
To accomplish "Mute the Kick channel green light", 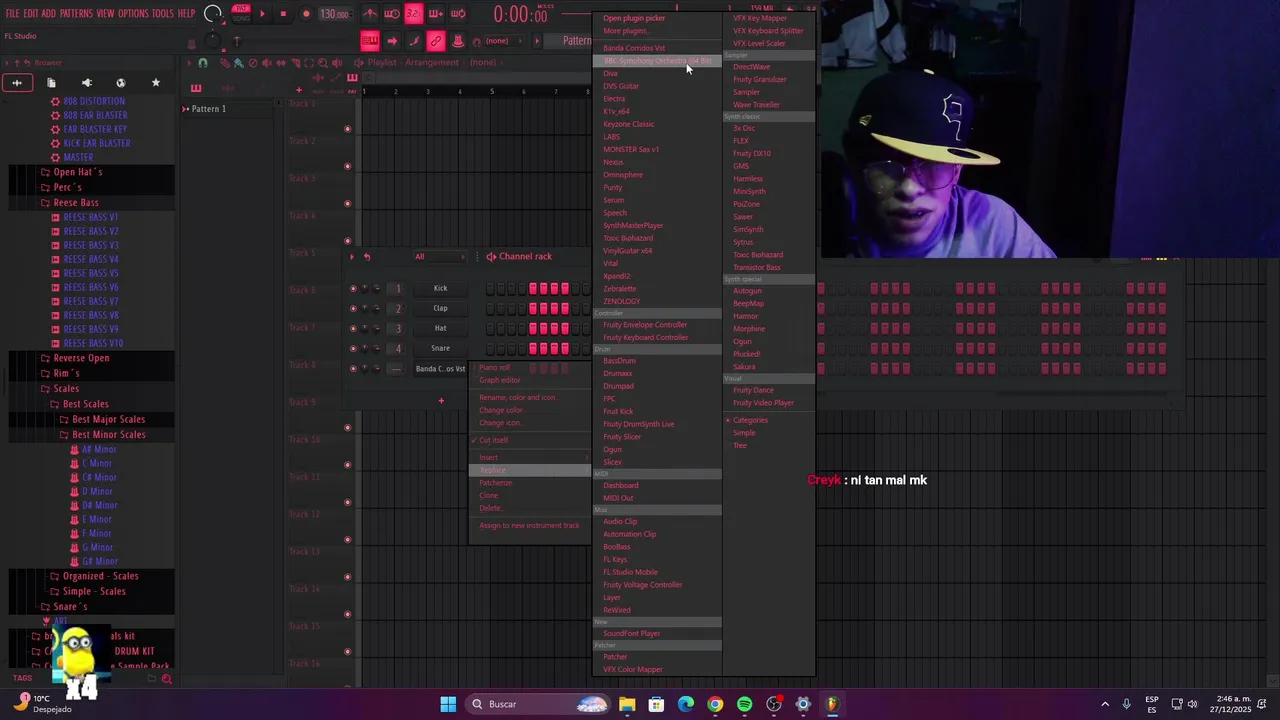I will point(353,289).
